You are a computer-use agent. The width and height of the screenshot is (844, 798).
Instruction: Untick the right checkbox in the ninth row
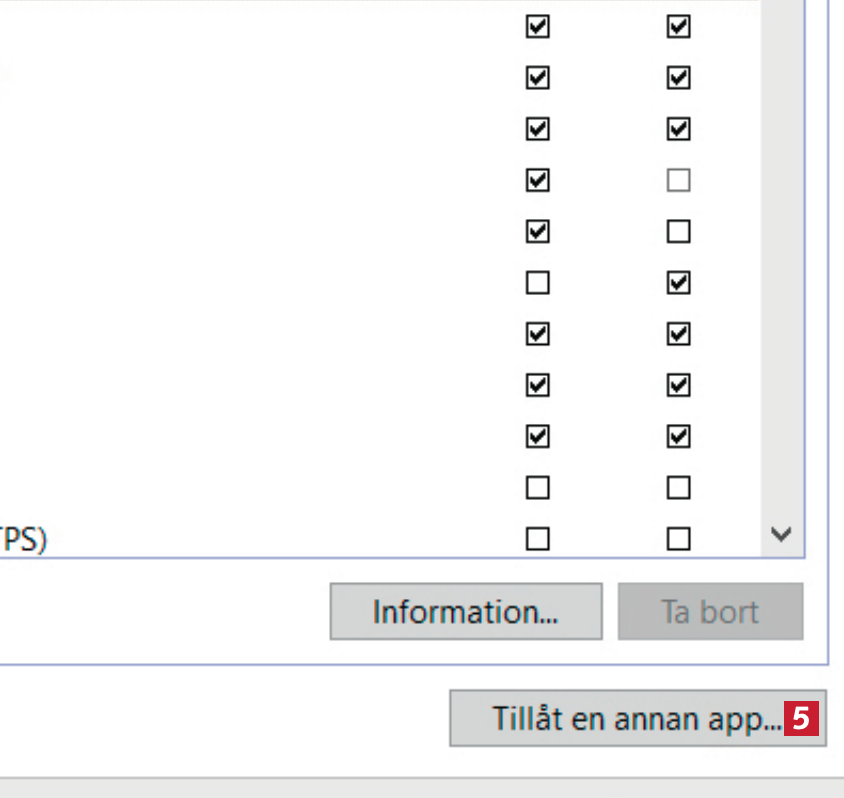(678, 437)
